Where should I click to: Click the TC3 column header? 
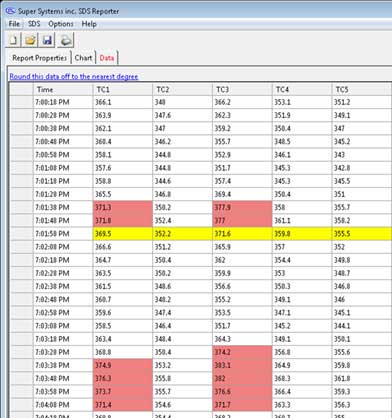point(242,89)
